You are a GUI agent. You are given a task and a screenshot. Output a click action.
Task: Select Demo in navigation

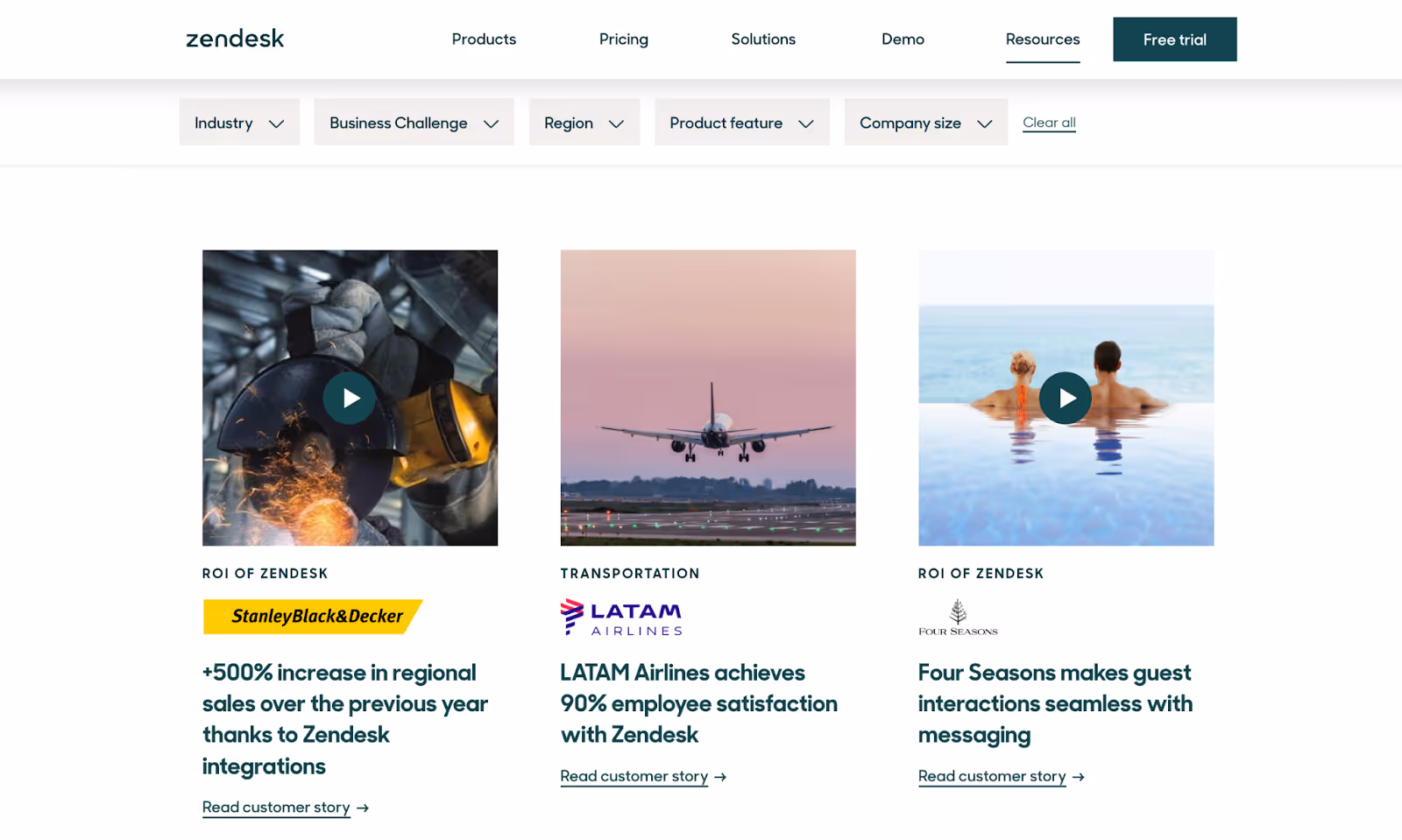tap(903, 39)
